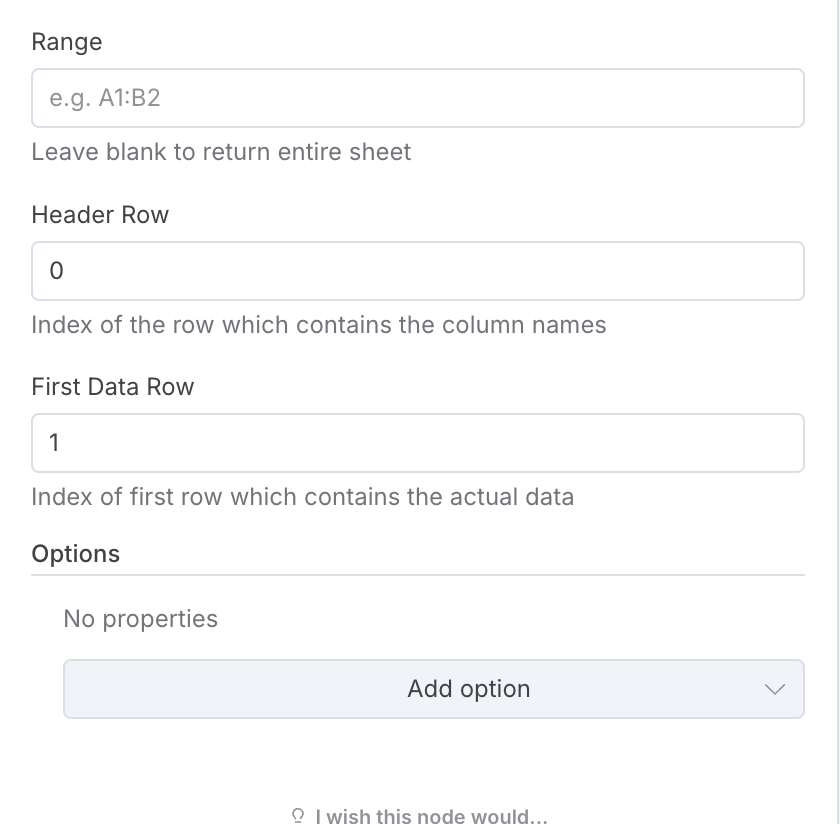Click the lightbulb icon beside the feedback text
The height and width of the screenshot is (824, 840).
click(298, 816)
